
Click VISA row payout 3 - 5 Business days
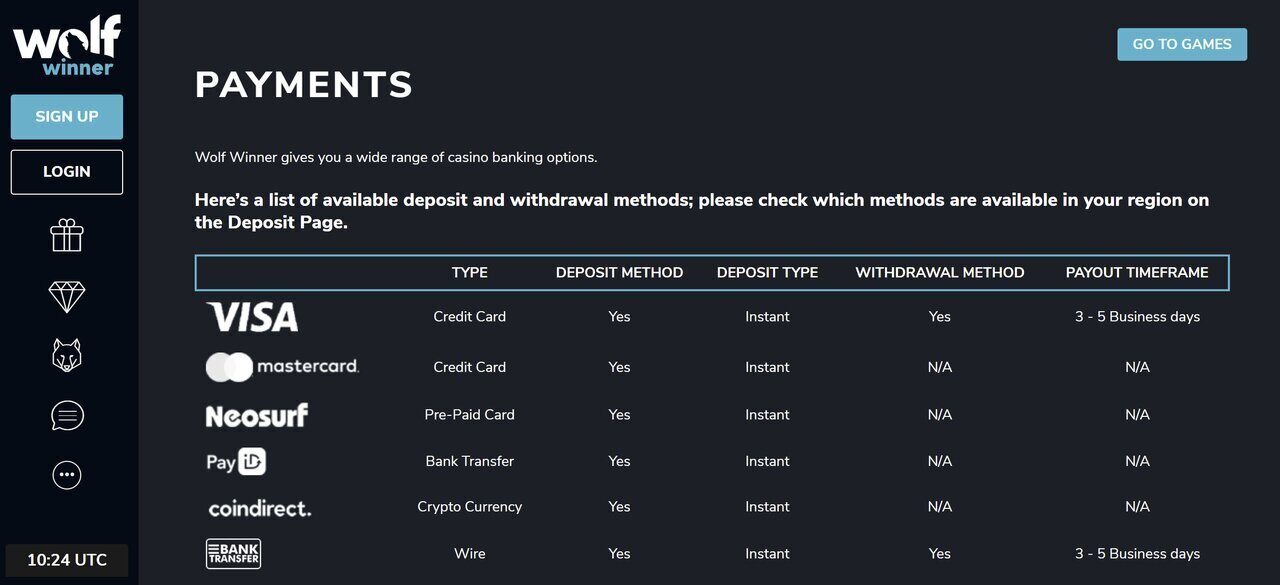click(1138, 316)
